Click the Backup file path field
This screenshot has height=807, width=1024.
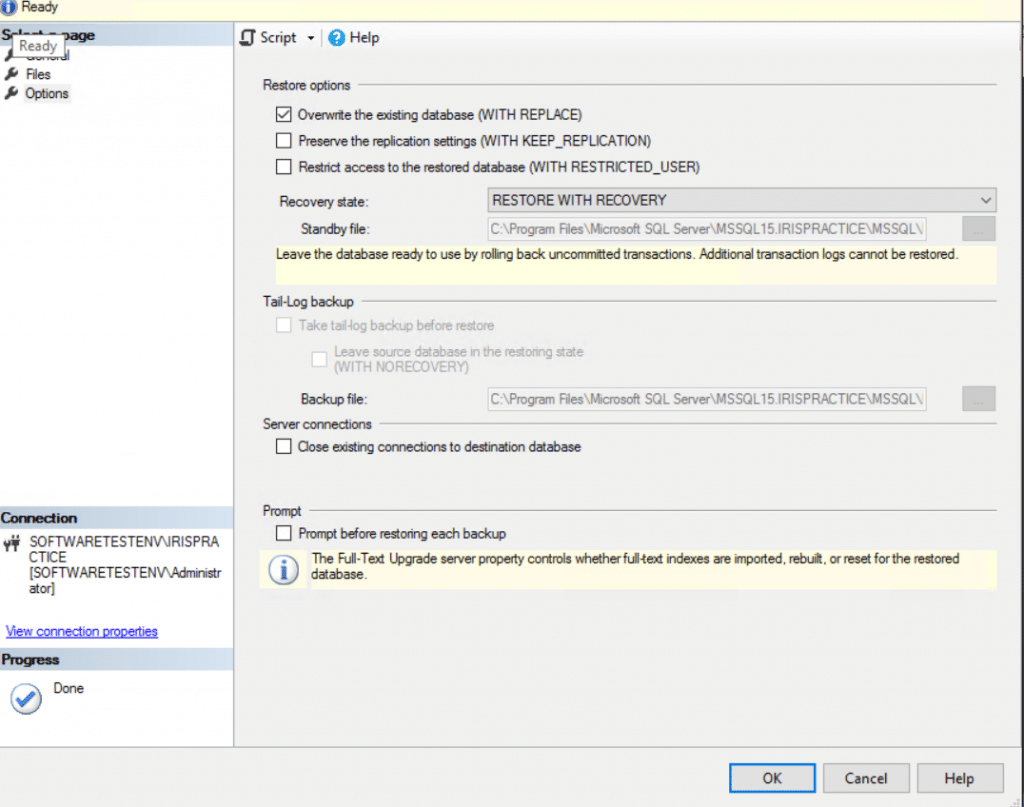[707, 399]
